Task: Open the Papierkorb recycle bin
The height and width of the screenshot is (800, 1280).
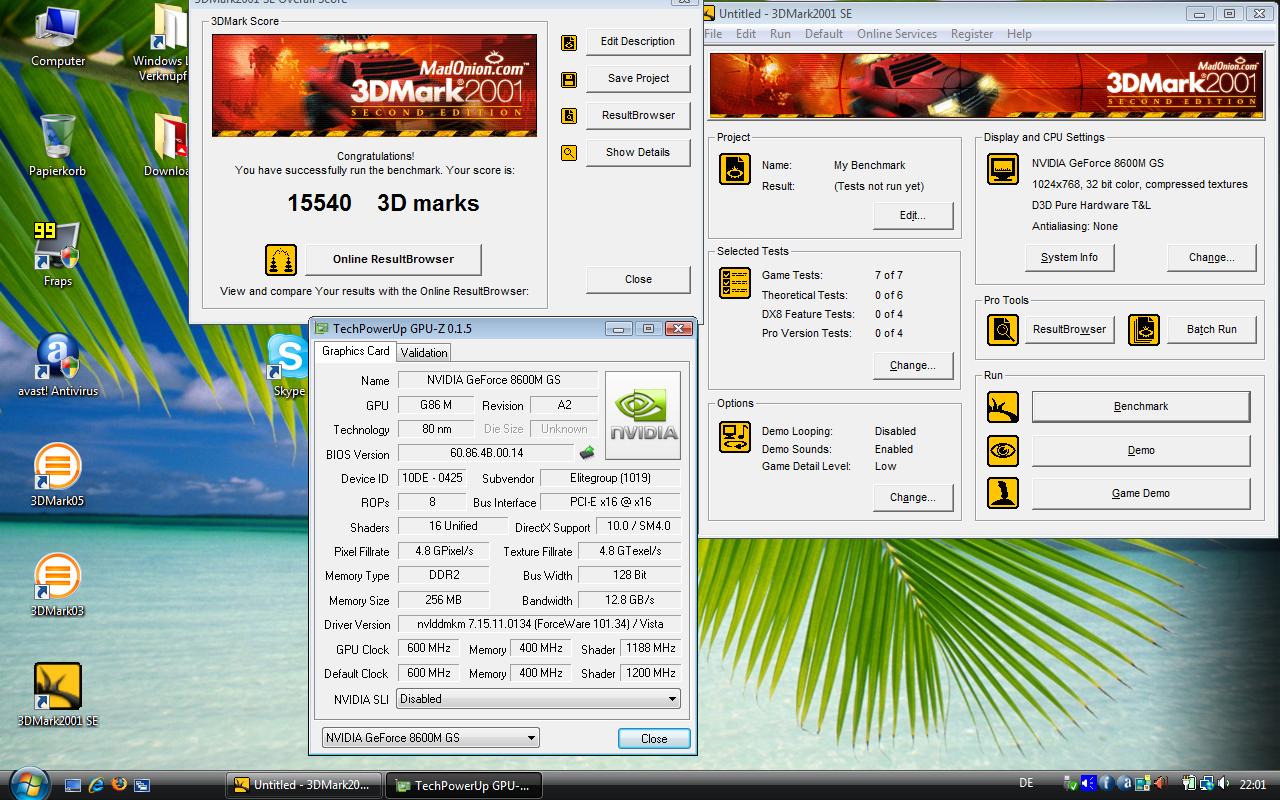Action: (x=57, y=145)
